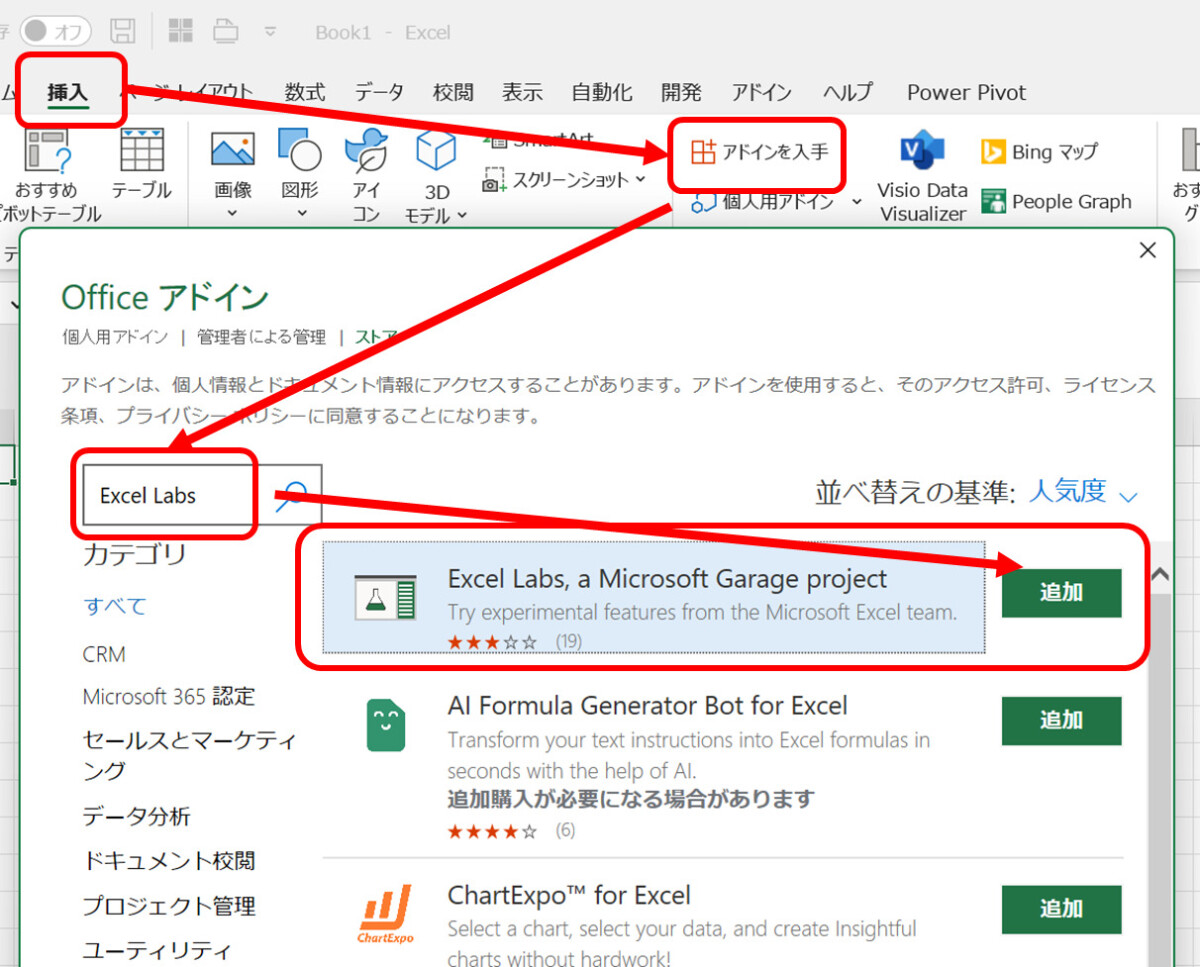Click 追加 for AI Formula Generator Bot

(x=1061, y=721)
